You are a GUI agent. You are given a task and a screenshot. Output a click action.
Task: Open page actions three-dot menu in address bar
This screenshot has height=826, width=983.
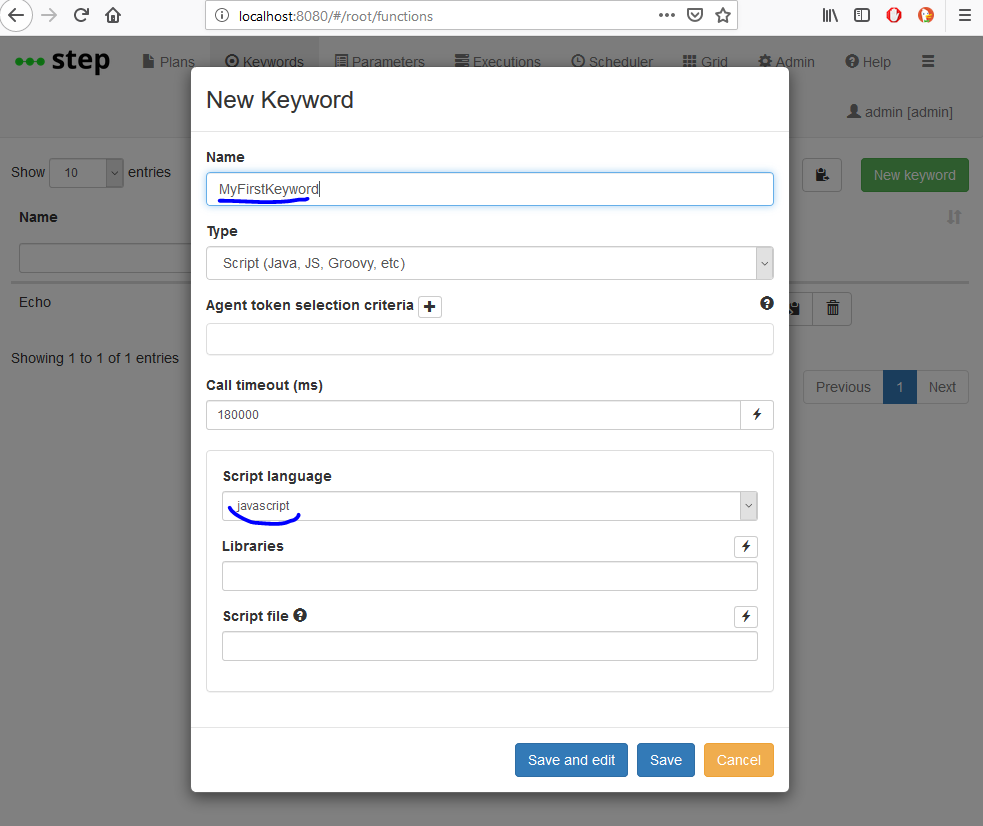666,15
